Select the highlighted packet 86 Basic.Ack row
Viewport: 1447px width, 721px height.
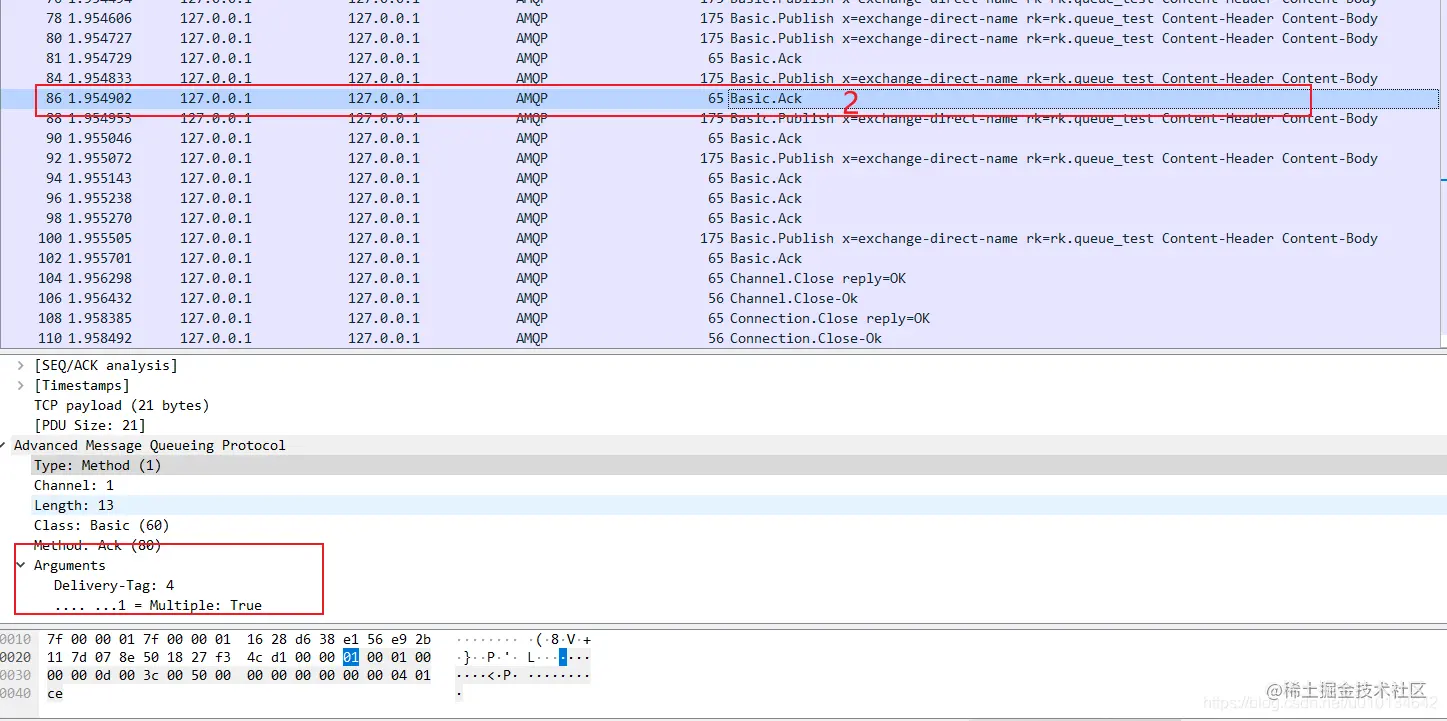point(720,98)
